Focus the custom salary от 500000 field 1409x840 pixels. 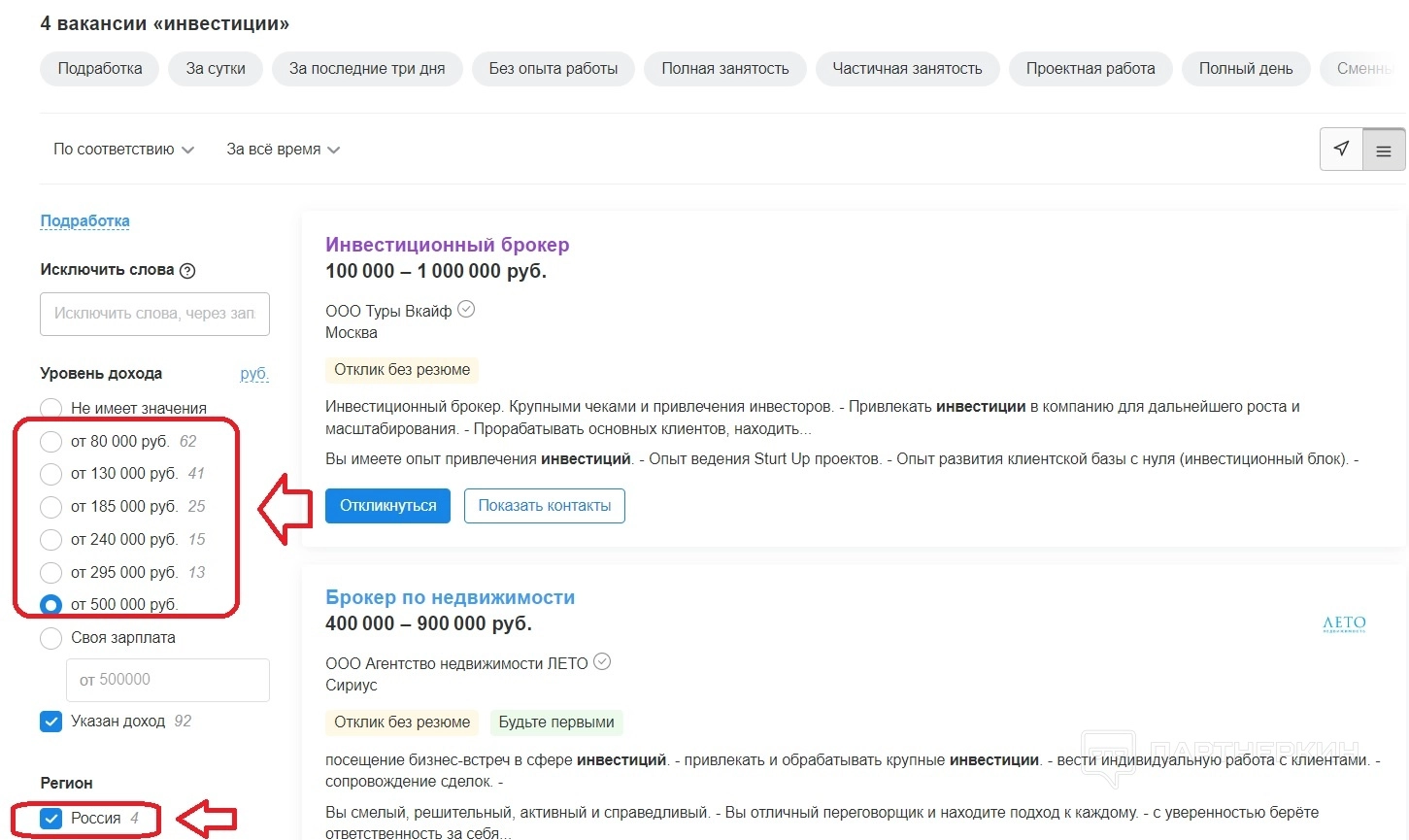pyautogui.click(x=167, y=680)
